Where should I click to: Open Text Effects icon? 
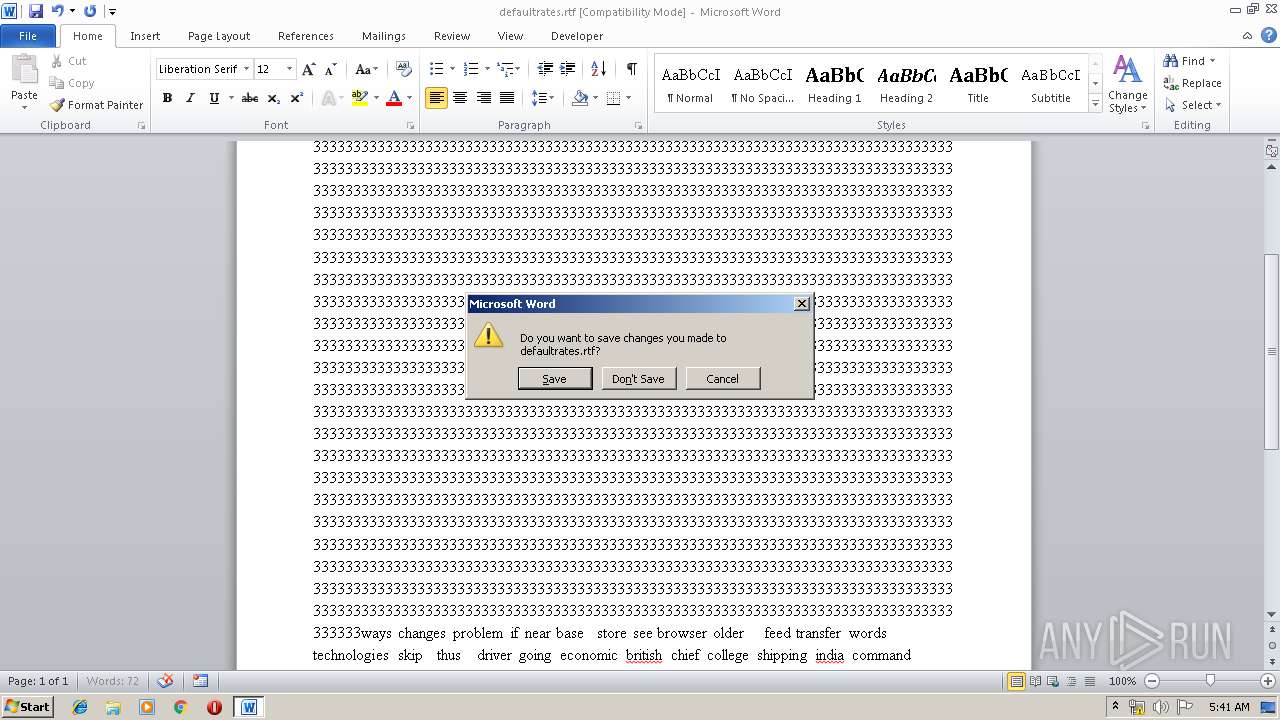328,98
